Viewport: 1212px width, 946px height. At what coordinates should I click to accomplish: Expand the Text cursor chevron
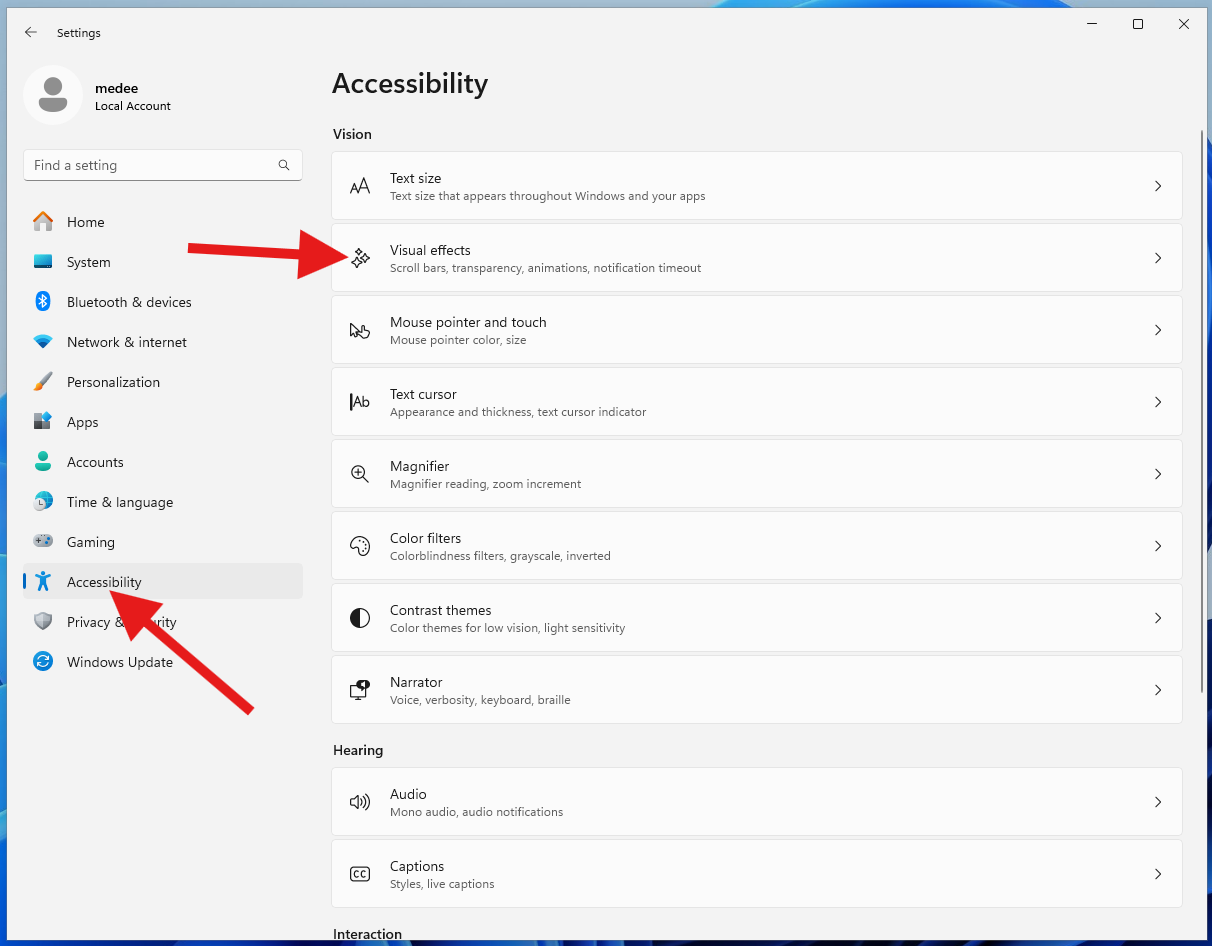(1158, 402)
